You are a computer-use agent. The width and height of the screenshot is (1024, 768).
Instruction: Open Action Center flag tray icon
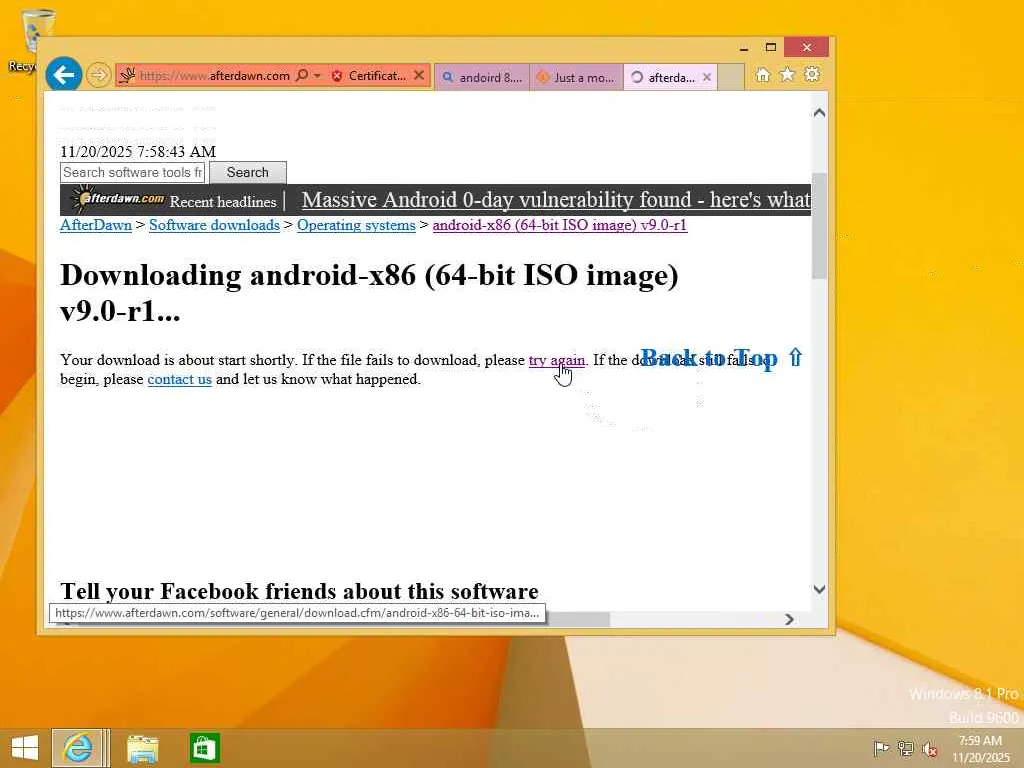[x=881, y=748]
